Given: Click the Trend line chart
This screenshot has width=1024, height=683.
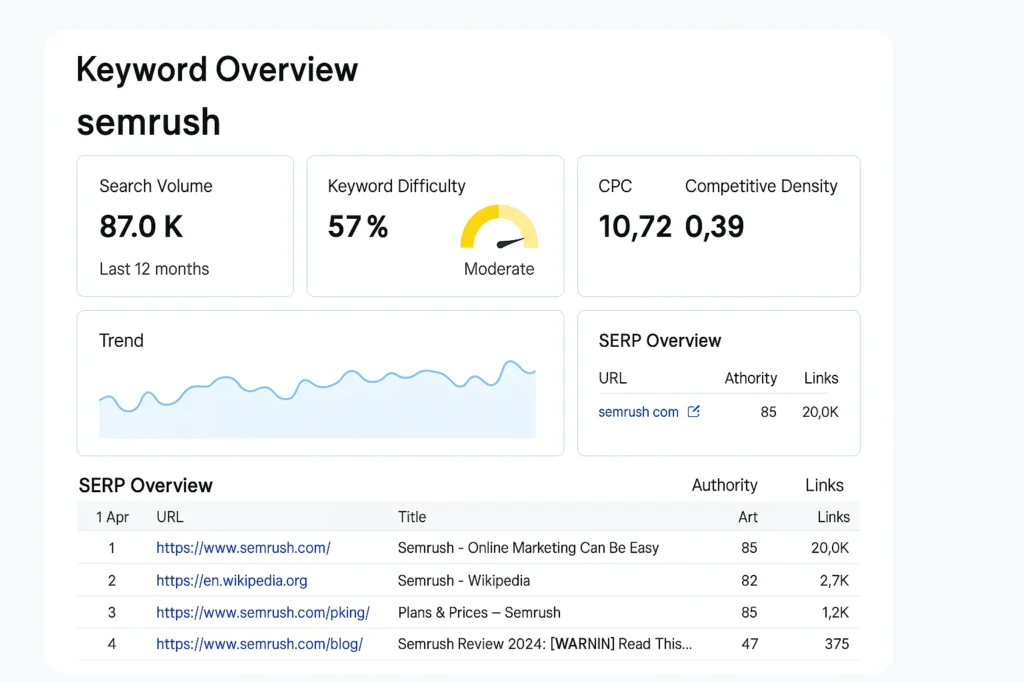Looking at the screenshot, I should pos(317,398).
